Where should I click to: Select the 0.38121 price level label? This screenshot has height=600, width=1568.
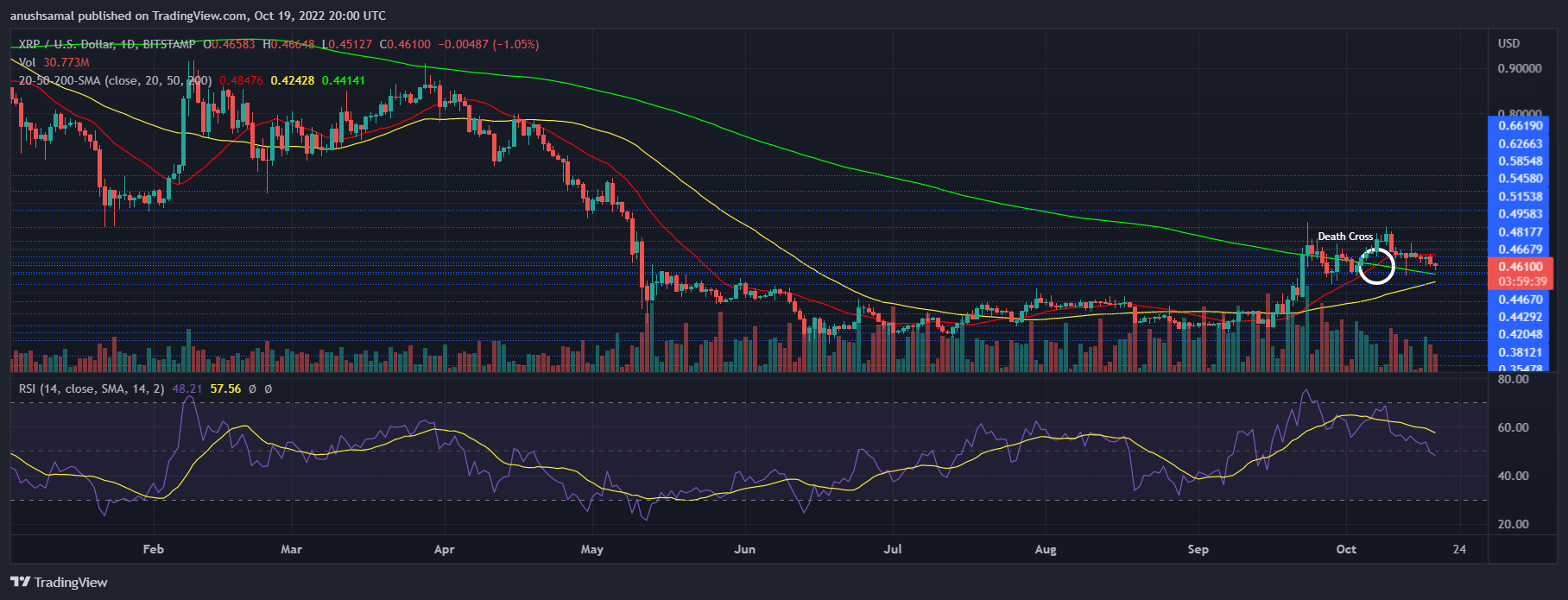[1521, 352]
